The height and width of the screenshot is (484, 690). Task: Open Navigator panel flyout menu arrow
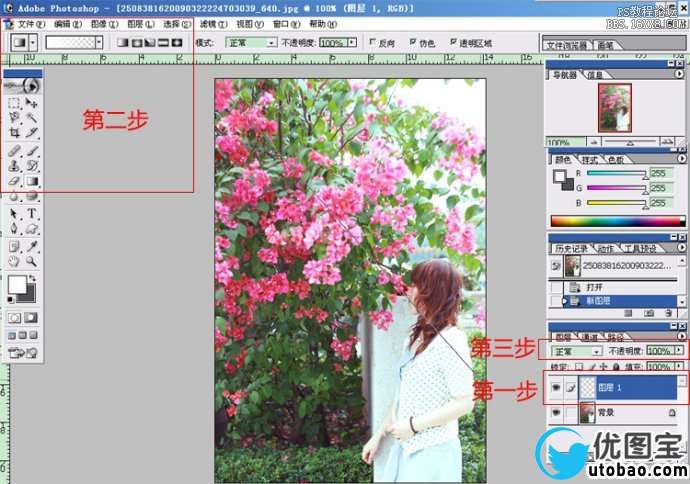click(x=680, y=75)
